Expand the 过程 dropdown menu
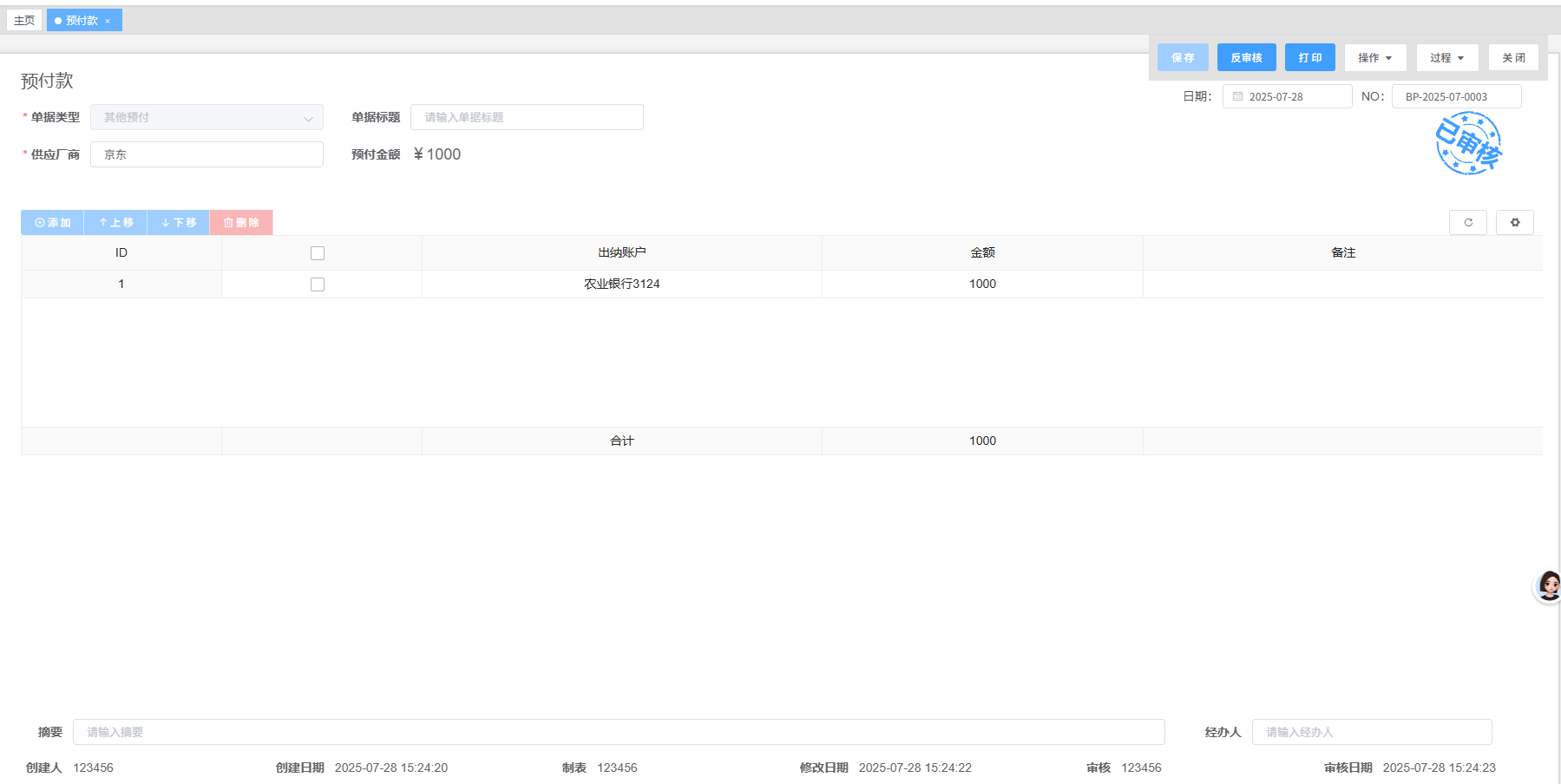The height and width of the screenshot is (784, 1561). click(1446, 58)
